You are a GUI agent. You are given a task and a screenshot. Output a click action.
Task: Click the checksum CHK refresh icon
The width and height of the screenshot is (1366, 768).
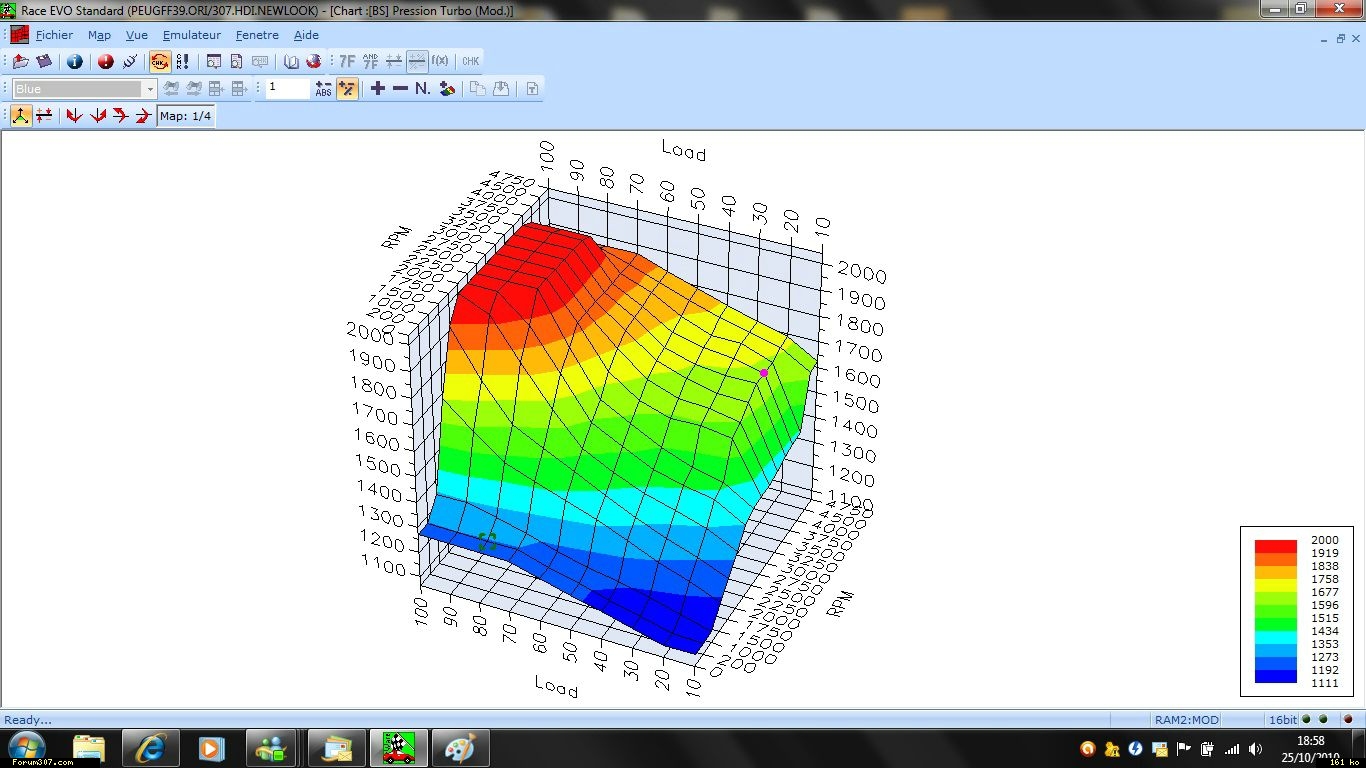pos(159,61)
